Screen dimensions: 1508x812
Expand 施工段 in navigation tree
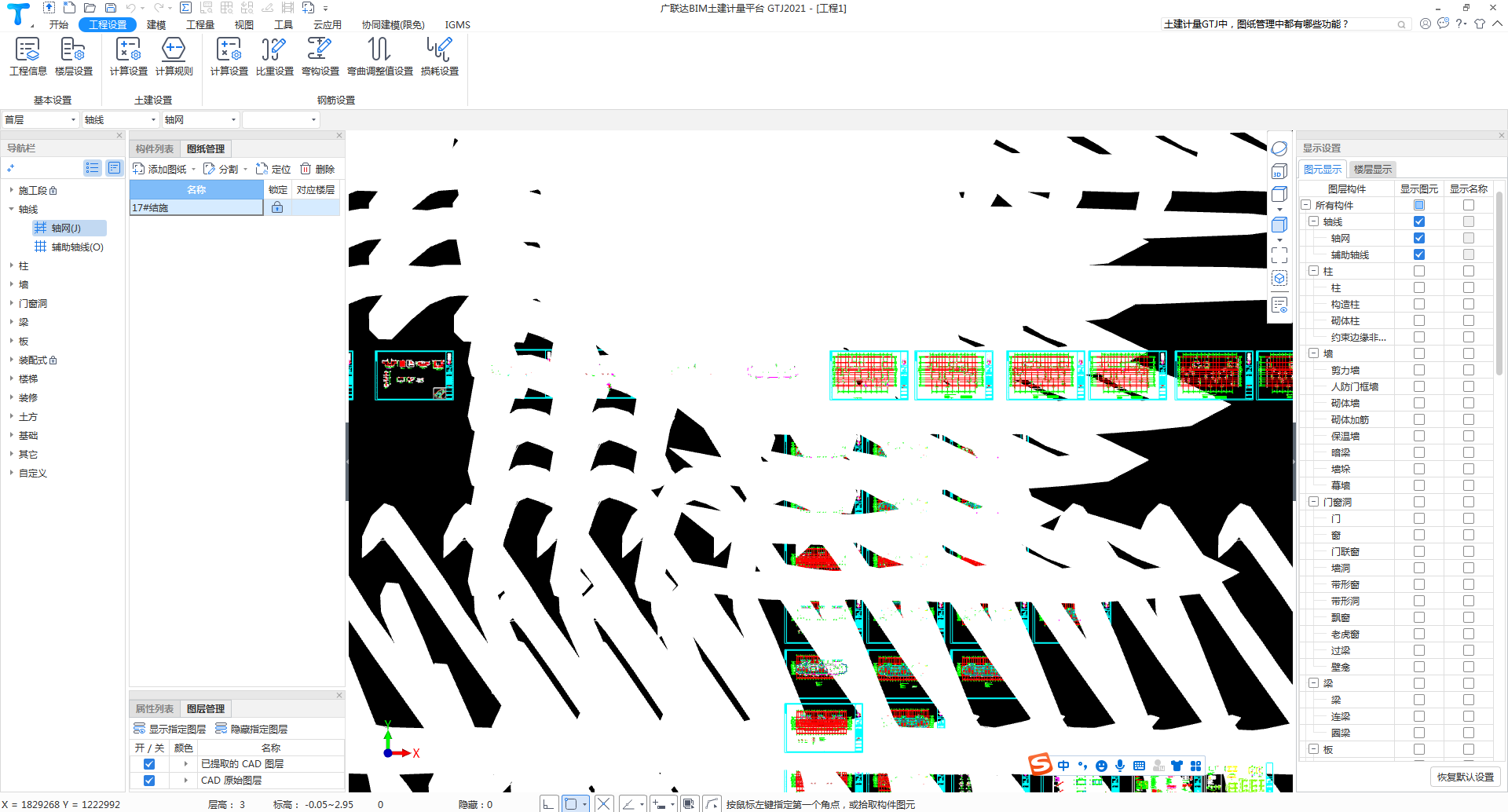[11, 190]
